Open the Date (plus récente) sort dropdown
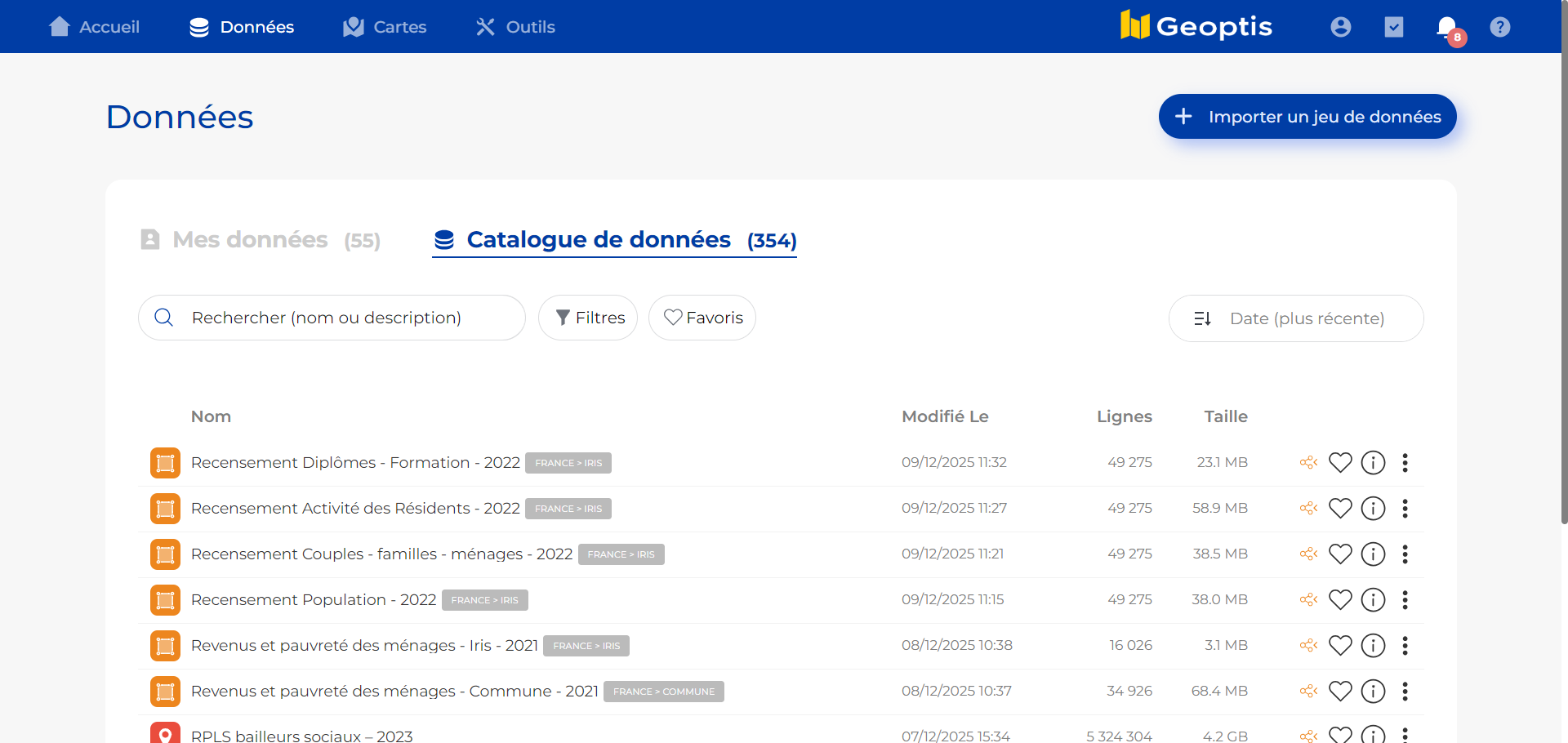This screenshot has height=743, width=1568. click(1295, 318)
